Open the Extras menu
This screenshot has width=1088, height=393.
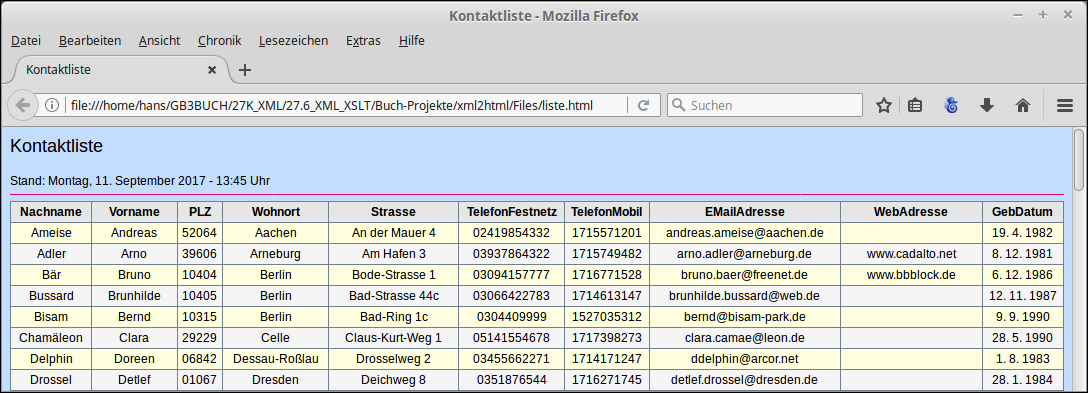point(364,41)
